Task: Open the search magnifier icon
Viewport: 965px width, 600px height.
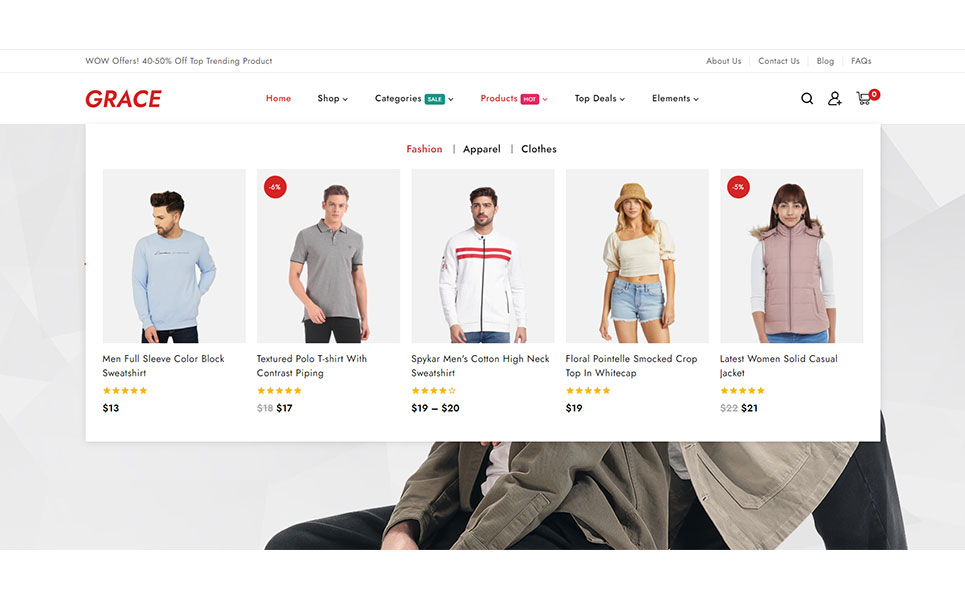Action: coord(807,99)
